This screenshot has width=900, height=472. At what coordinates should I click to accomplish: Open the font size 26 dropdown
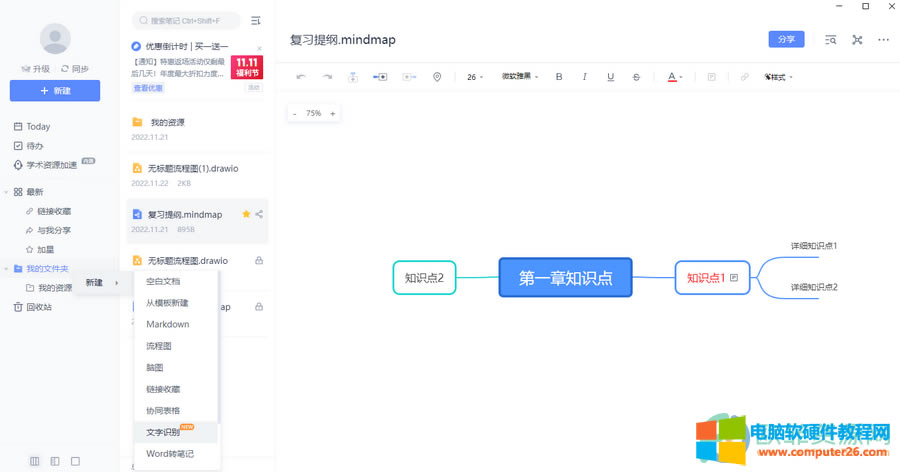(x=476, y=77)
